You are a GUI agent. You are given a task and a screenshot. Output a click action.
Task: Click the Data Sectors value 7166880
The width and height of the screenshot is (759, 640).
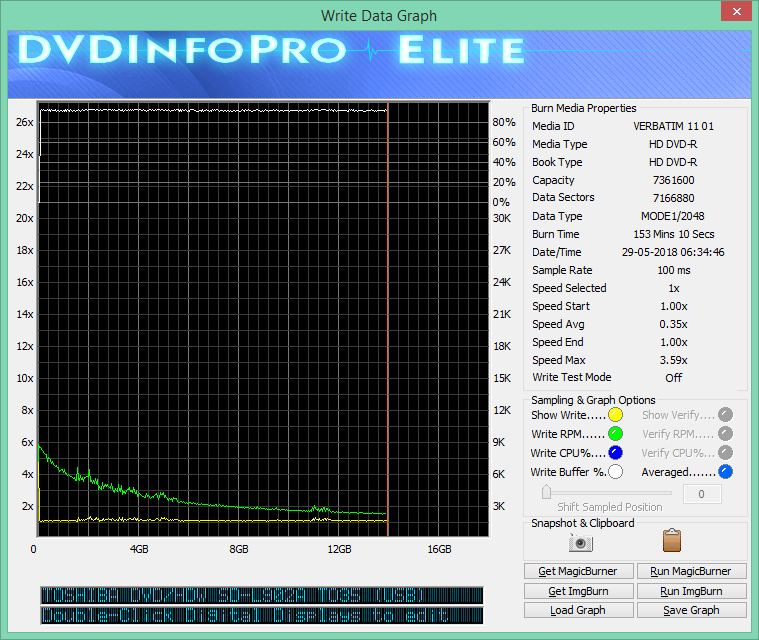tap(673, 198)
